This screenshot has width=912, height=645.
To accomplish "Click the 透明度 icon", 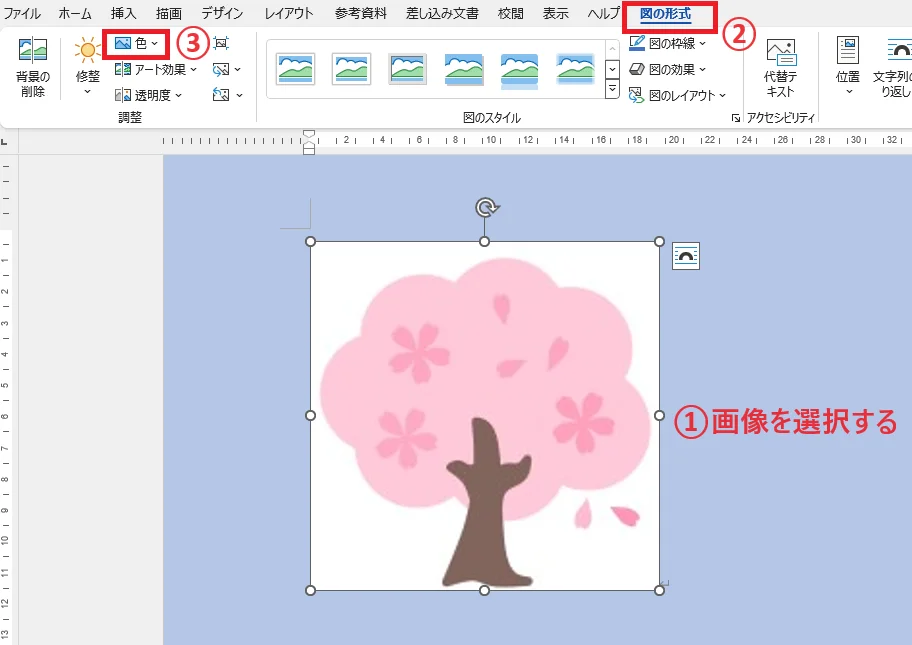I will coord(123,95).
